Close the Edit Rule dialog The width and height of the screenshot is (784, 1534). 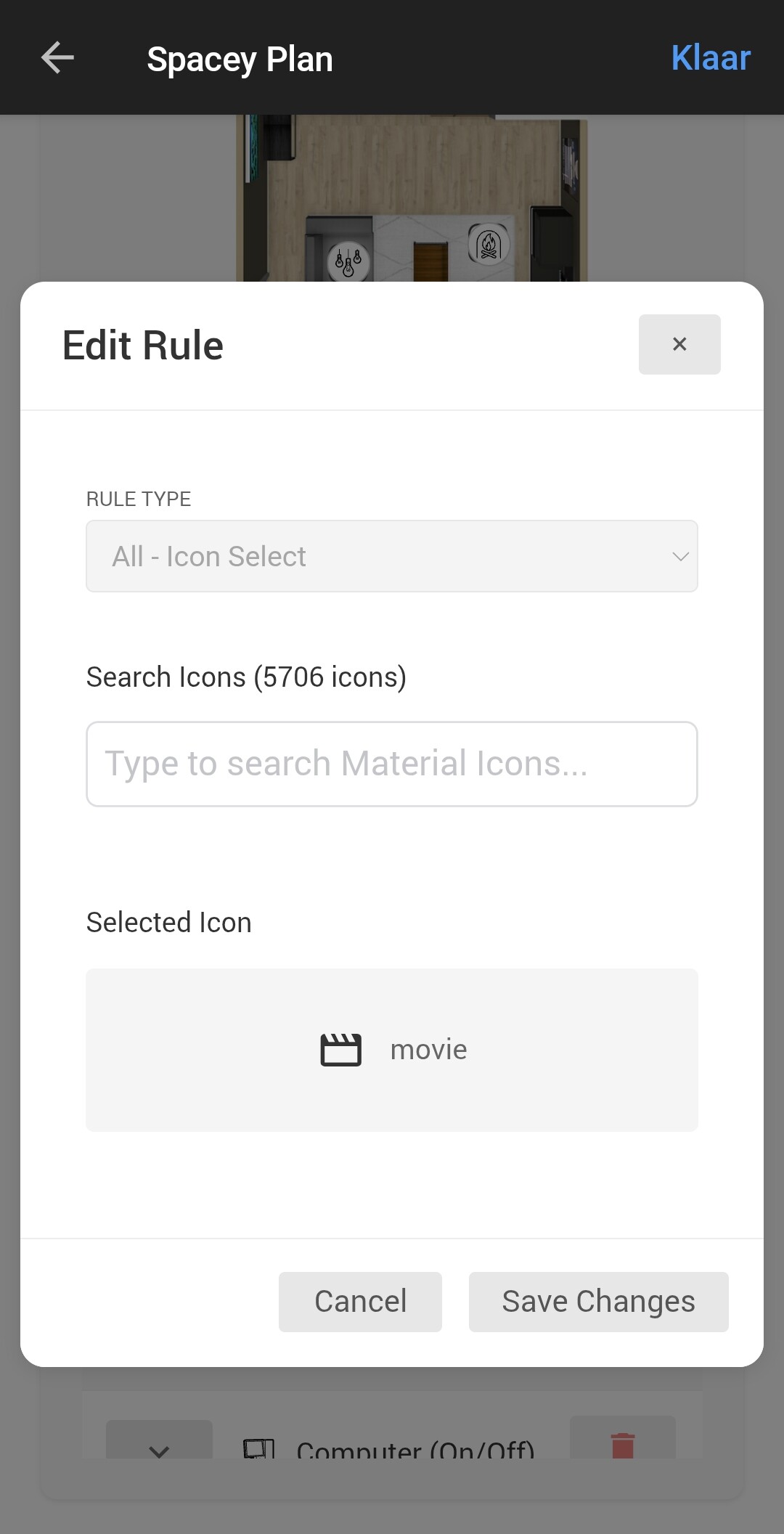(679, 344)
